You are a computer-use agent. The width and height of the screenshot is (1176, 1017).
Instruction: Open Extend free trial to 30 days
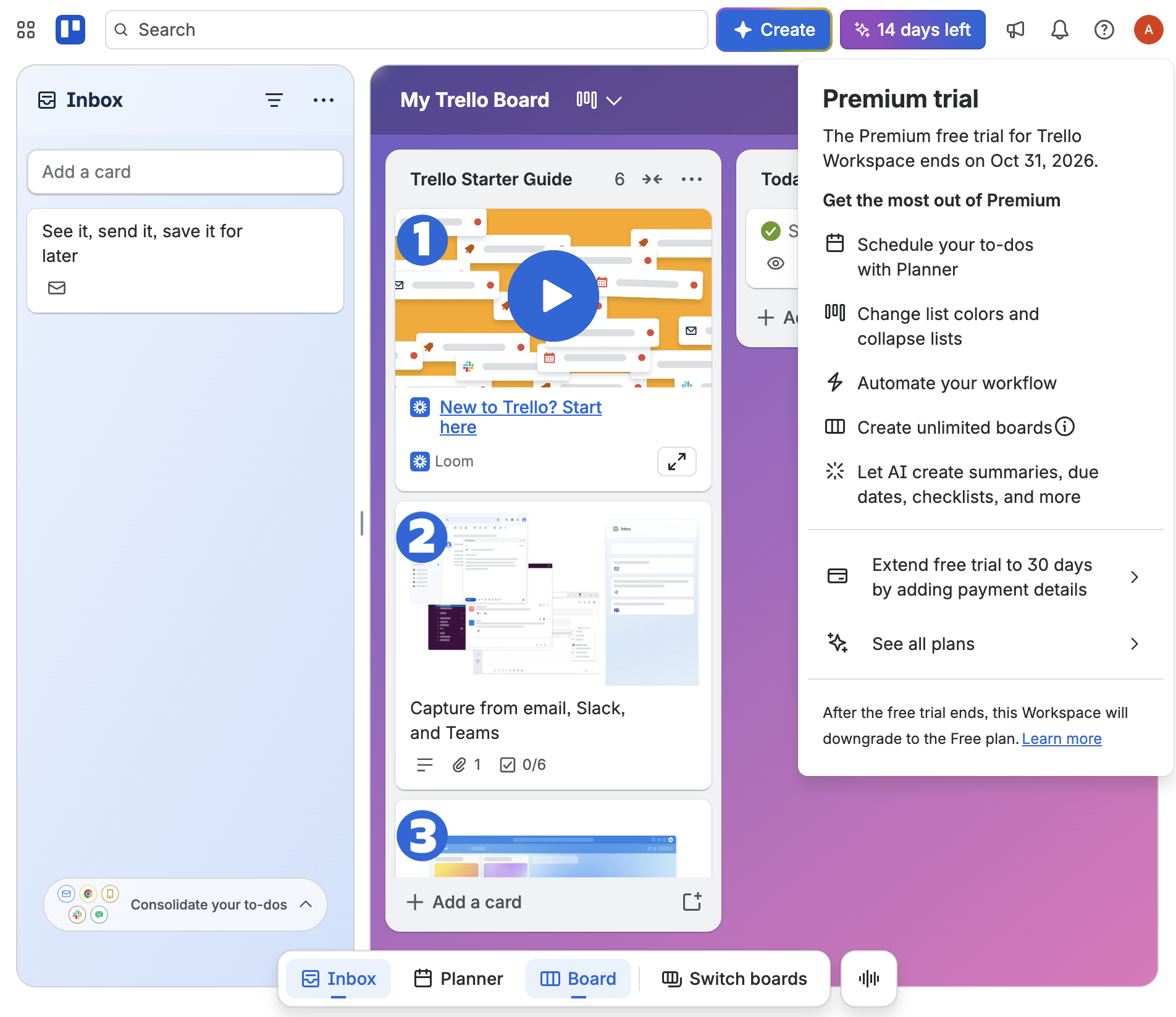coord(986,577)
